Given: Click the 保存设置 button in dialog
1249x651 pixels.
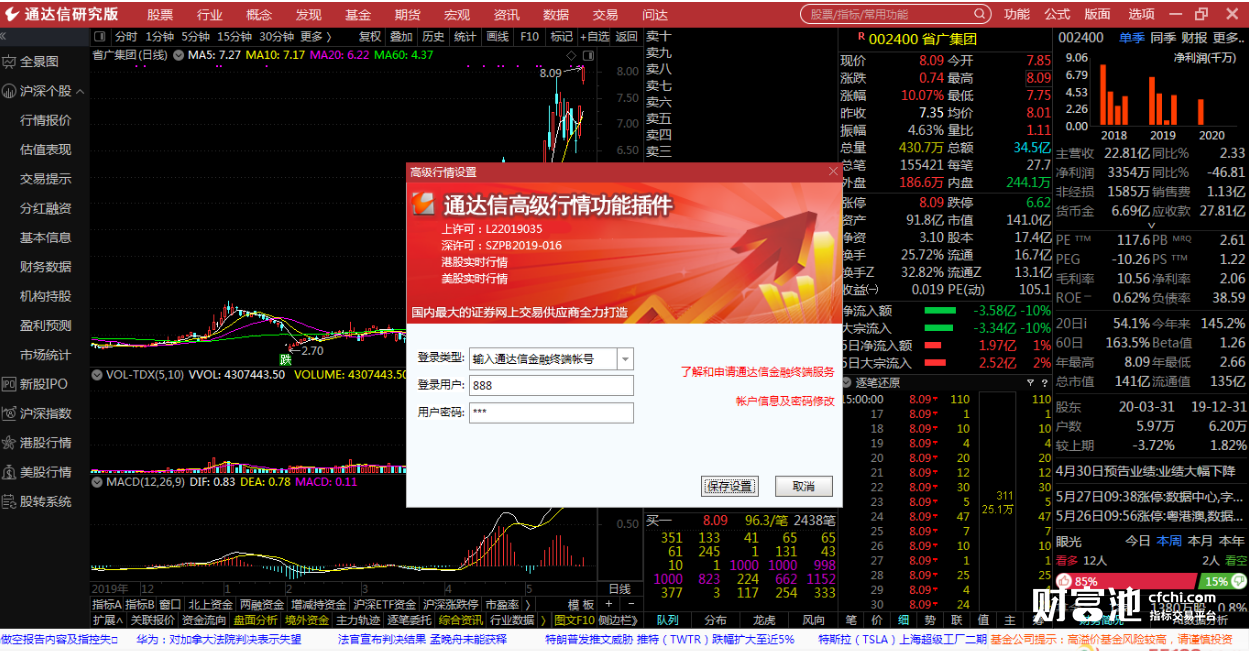Looking at the screenshot, I should [730, 486].
